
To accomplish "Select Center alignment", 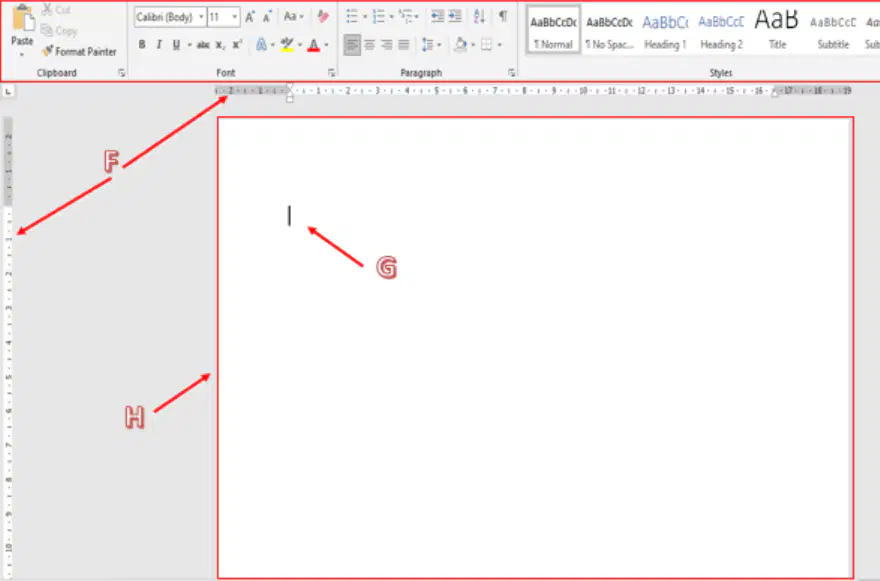I will click(x=369, y=44).
